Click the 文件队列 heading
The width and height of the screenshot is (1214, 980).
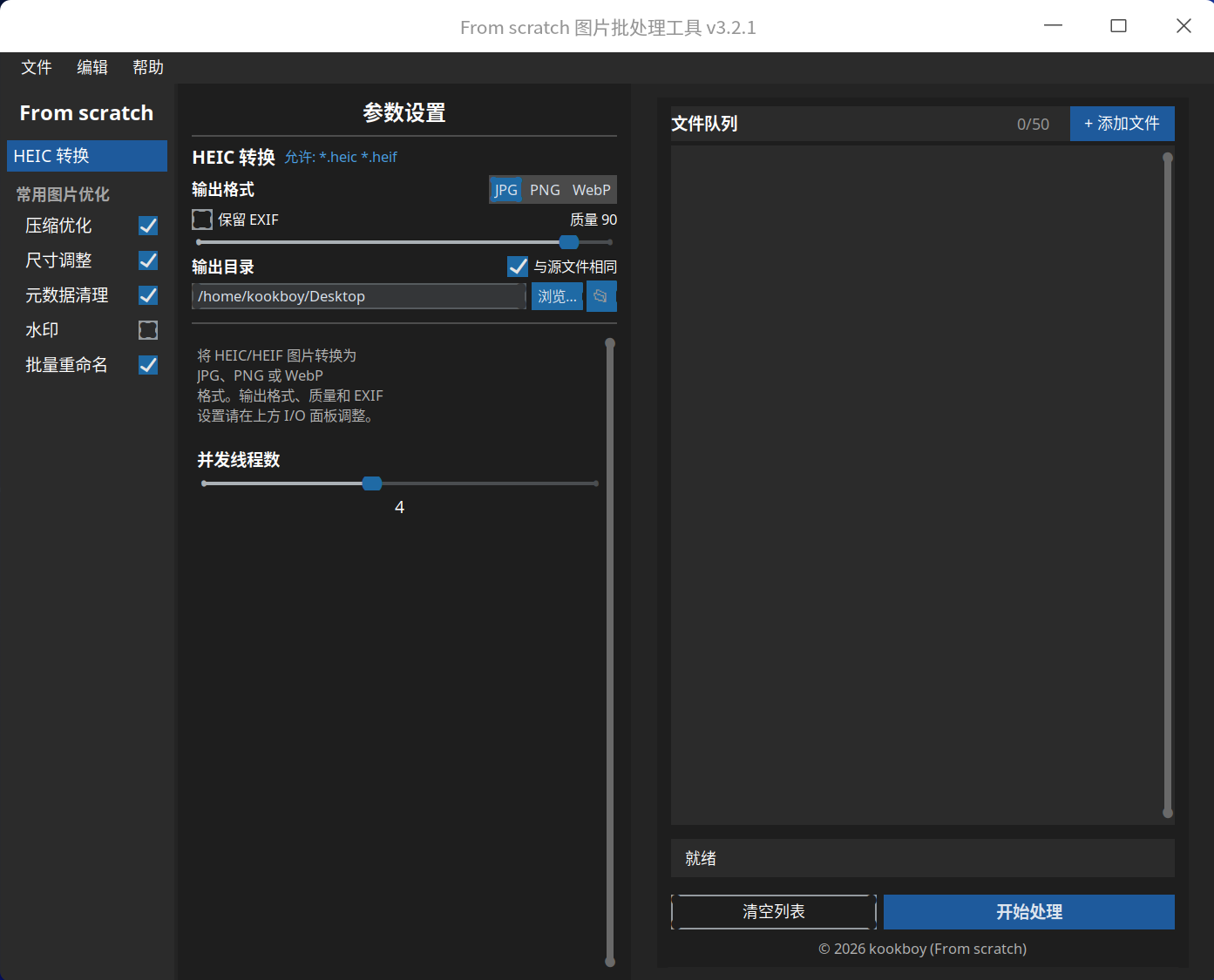coord(704,124)
